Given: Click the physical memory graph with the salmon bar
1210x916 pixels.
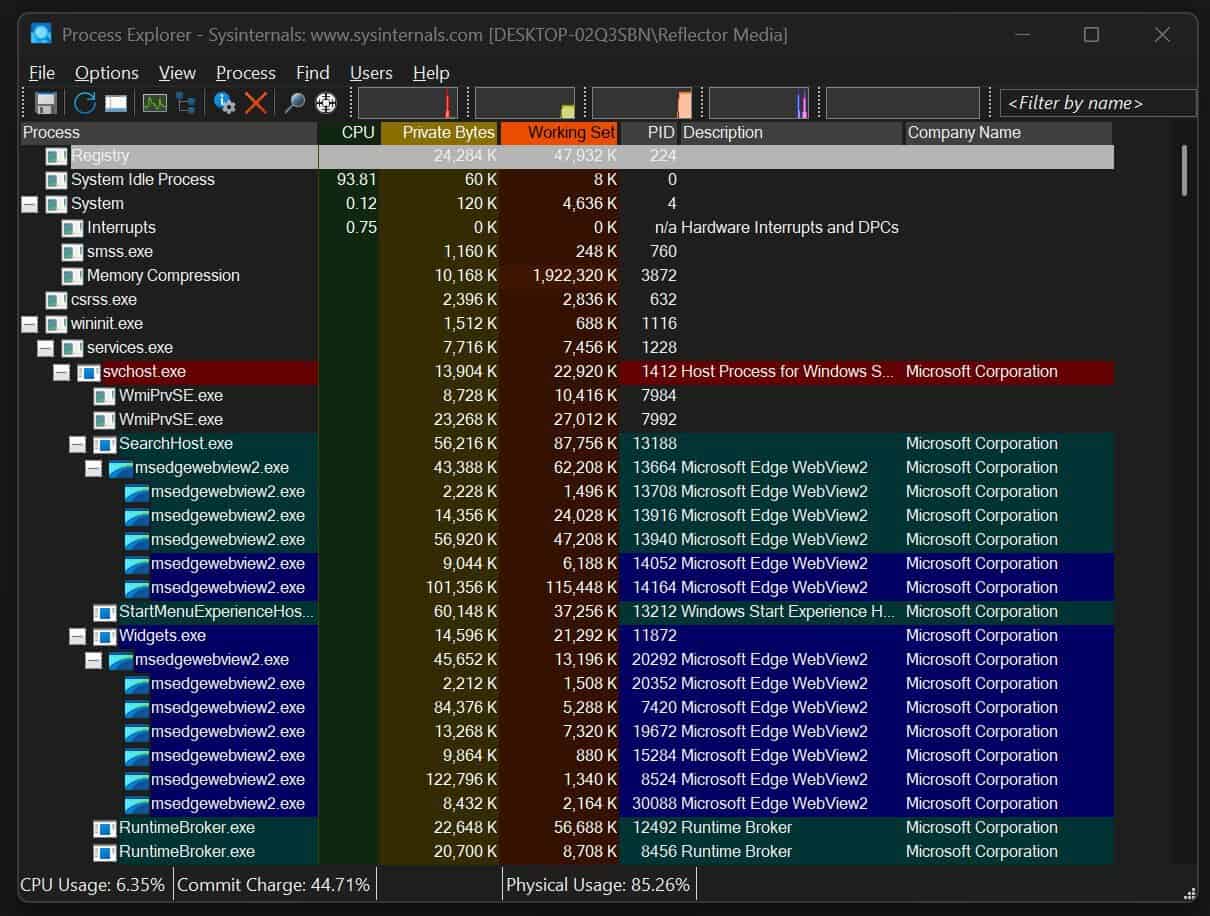Looking at the screenshot, I should tap(642, 103).
